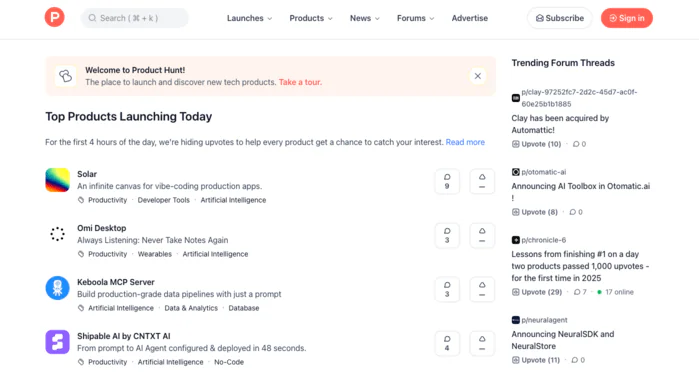Image resolution: width=699 pixels, height=381 pixels.
Task: Follow the Take a tour link
Action: 300,82
